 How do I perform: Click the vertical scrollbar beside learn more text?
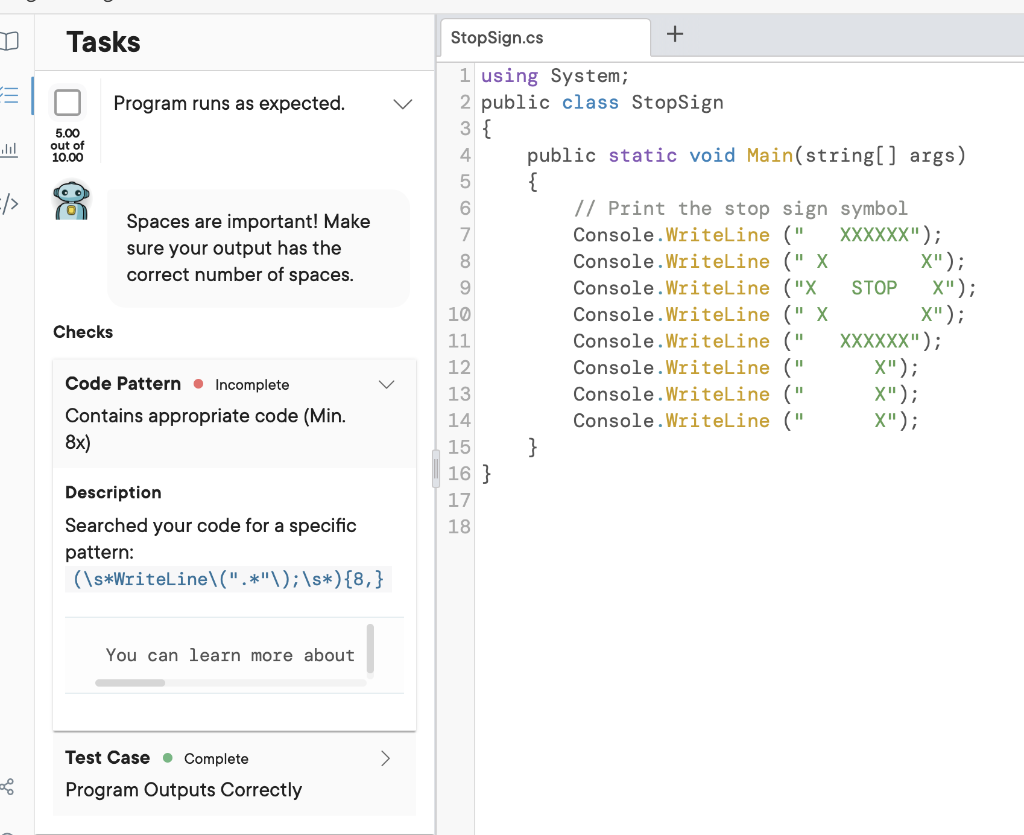point(370,648)
